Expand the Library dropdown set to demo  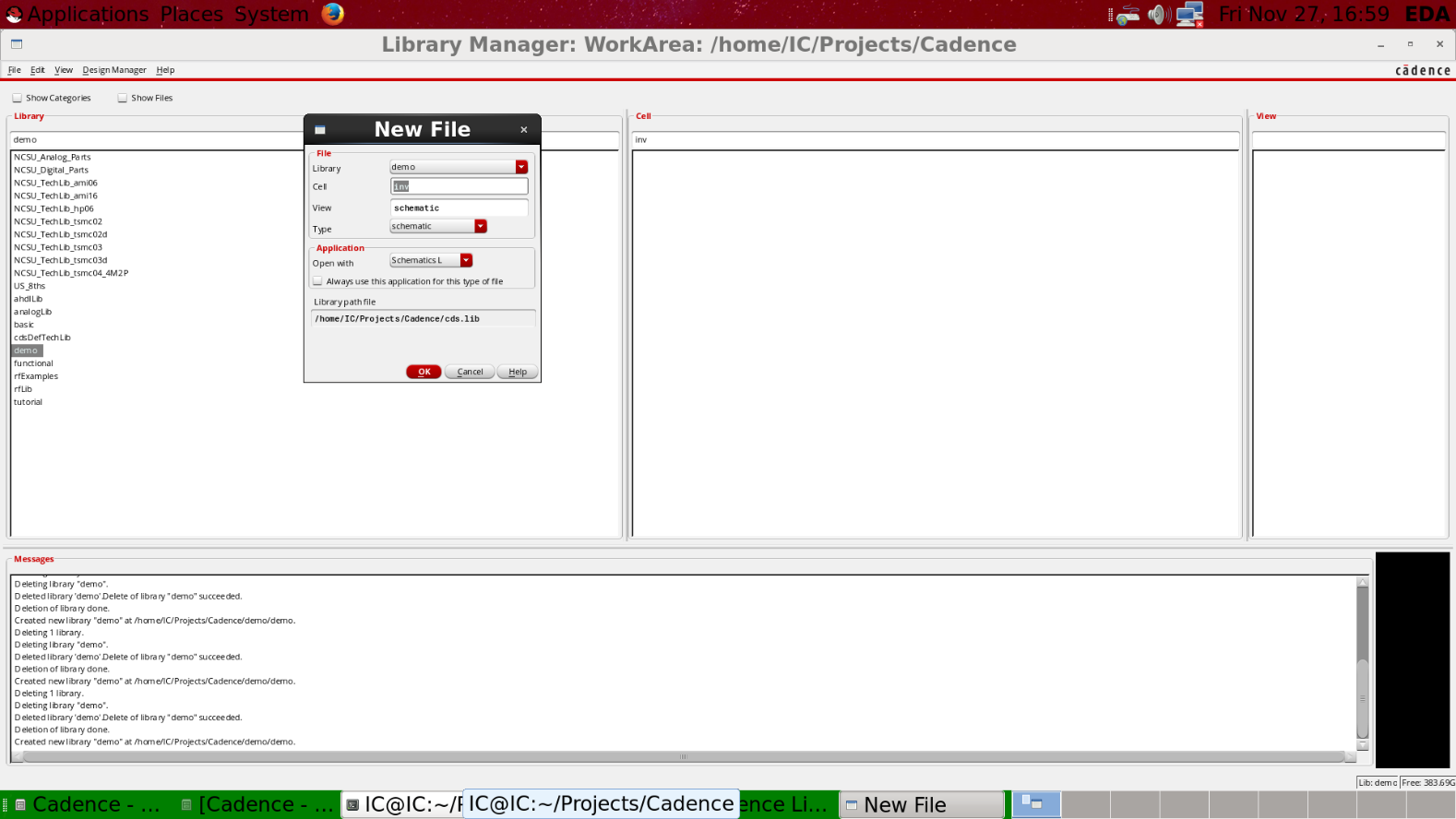pos(521,167)
